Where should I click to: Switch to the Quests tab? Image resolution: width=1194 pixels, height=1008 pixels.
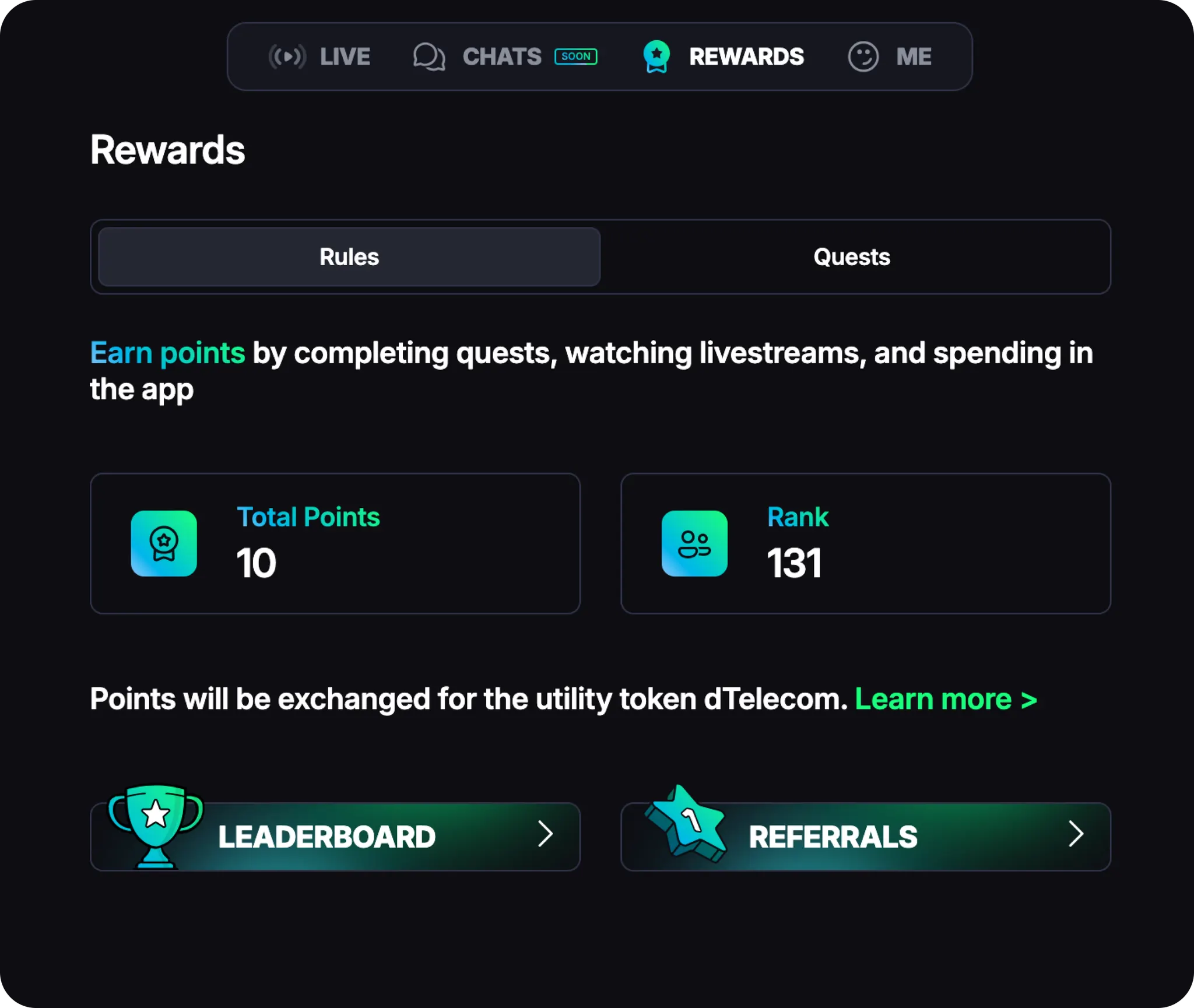click(x=851, y=257)
